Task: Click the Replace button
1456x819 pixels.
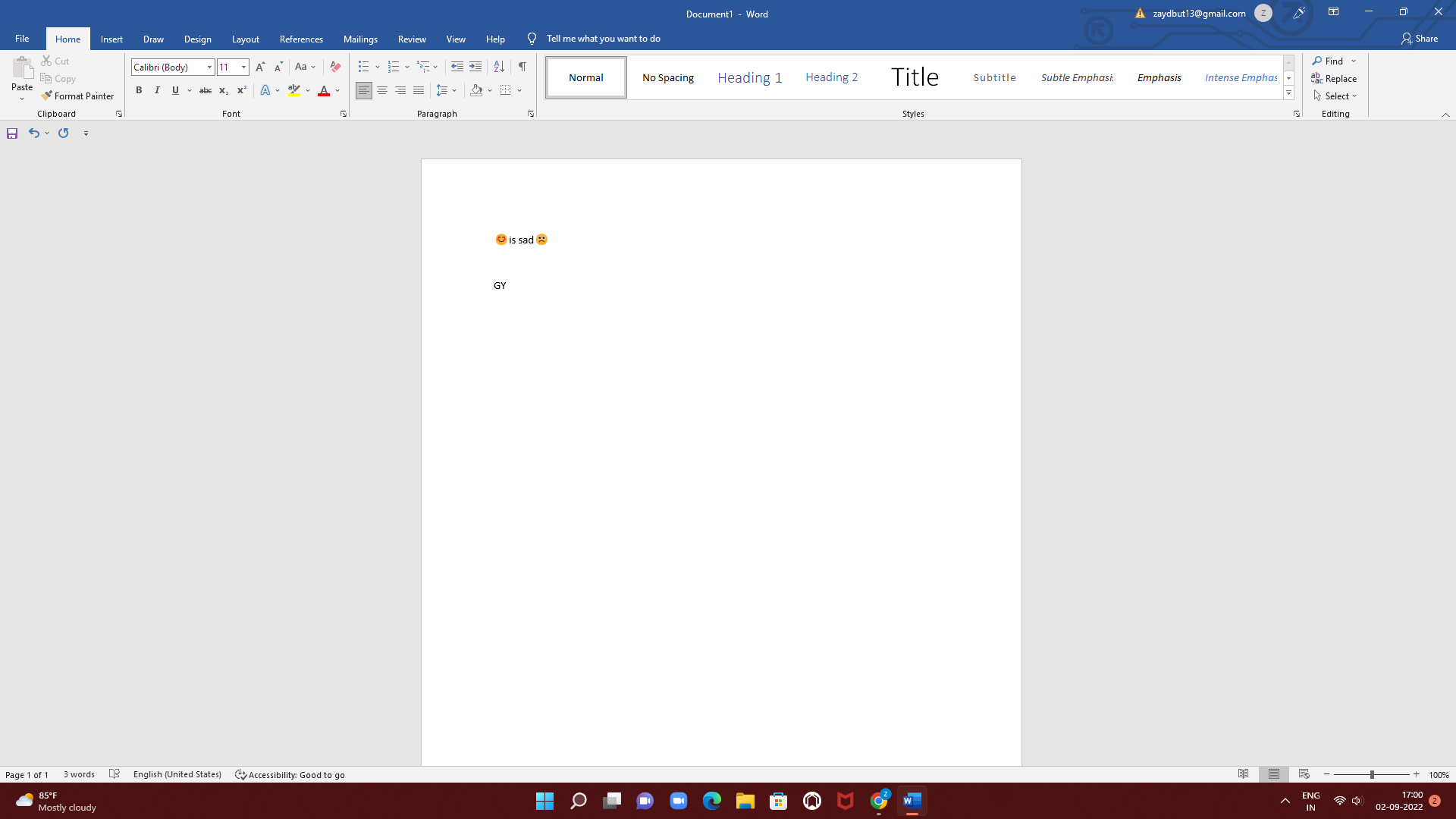Action: (1334, 78)
